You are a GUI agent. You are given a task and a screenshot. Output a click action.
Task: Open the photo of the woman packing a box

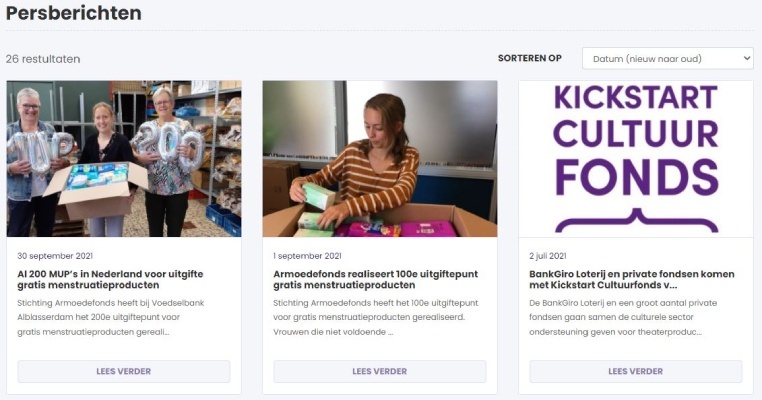click(380, 158)
